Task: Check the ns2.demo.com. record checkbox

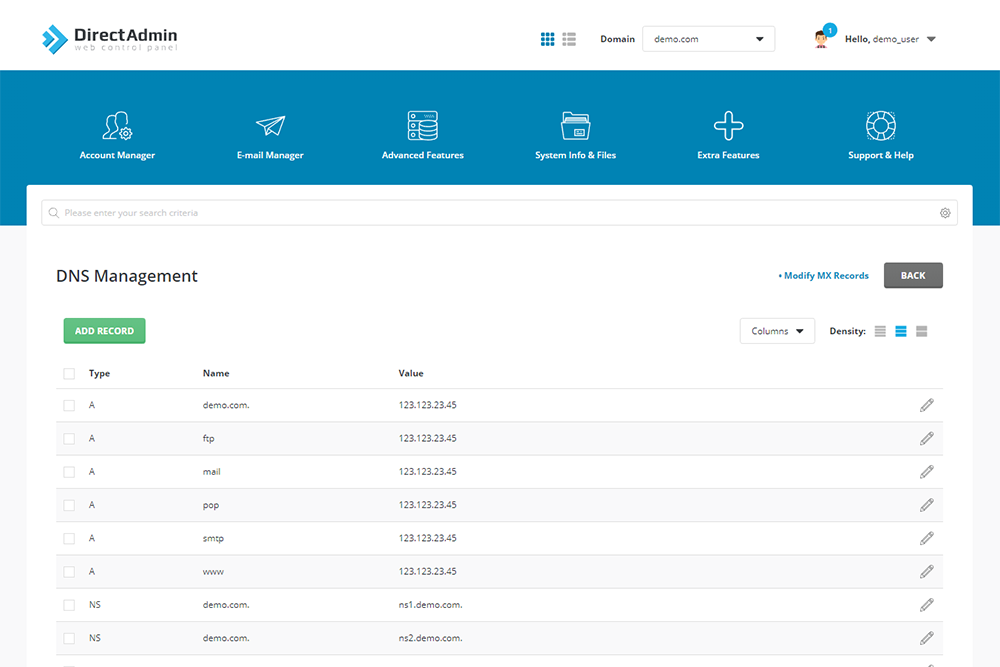Action: click(x=69, y=638)
